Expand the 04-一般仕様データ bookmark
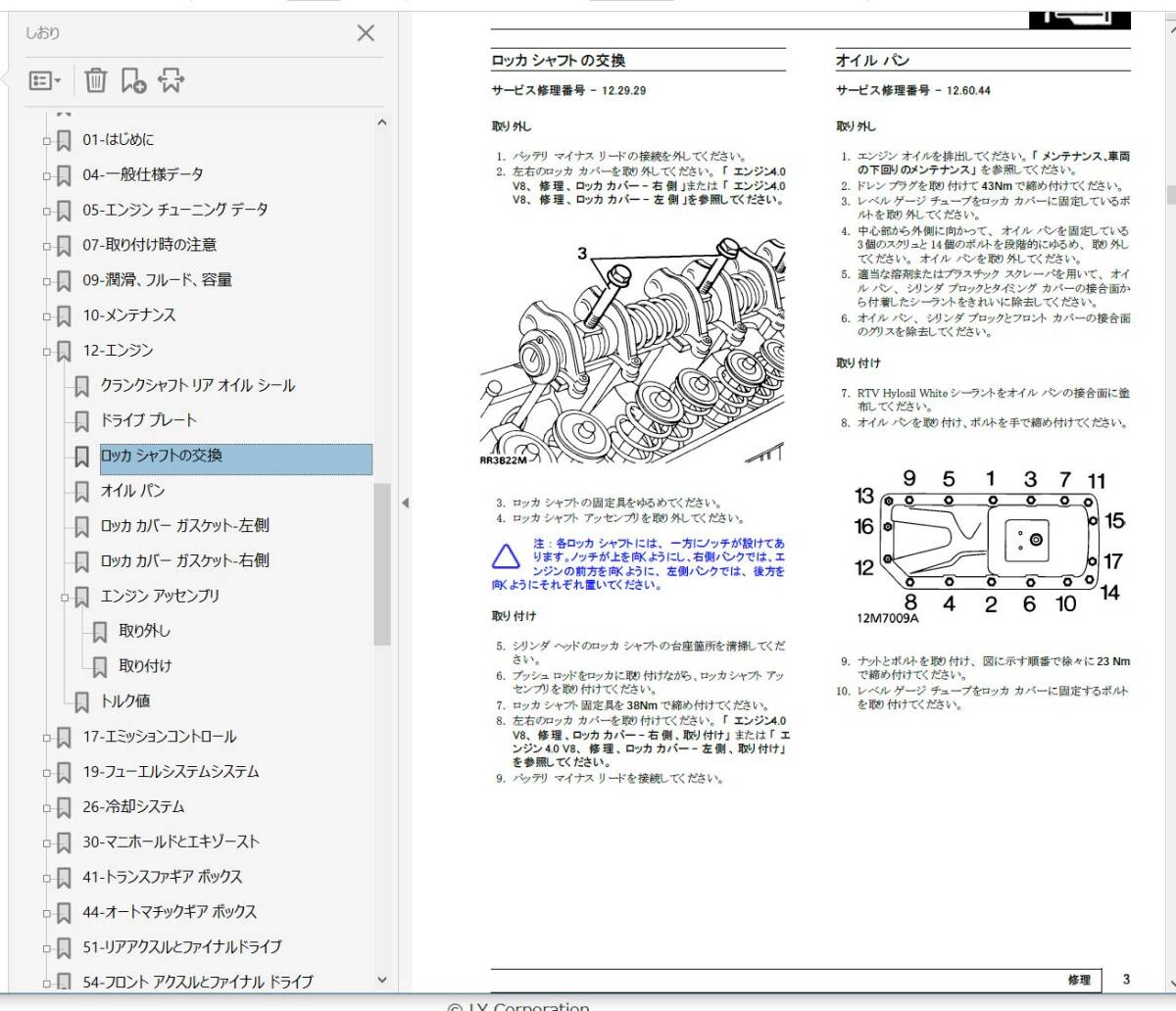The height and width of the screenshot is (1011, 1176). [45, 175]
